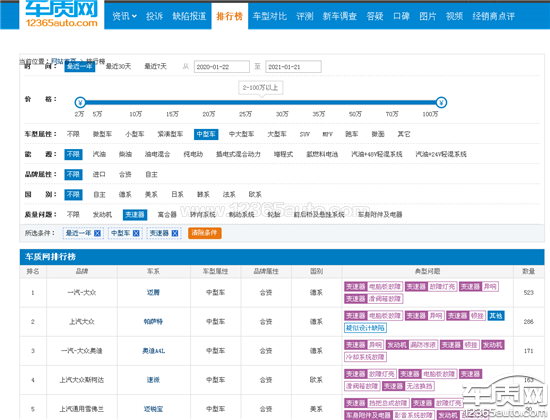Screen dimensions: 550x420
Task: Filter quality problems by 发动机
Action: [102, 214]
